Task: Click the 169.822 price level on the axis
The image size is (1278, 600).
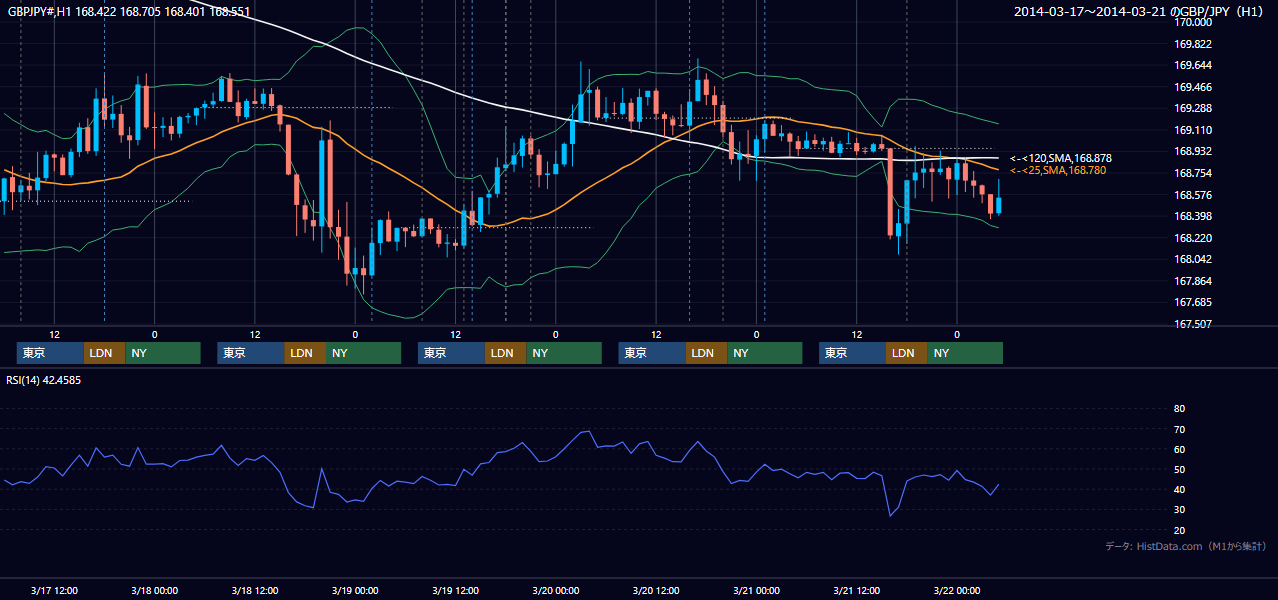Action: 1193,44
